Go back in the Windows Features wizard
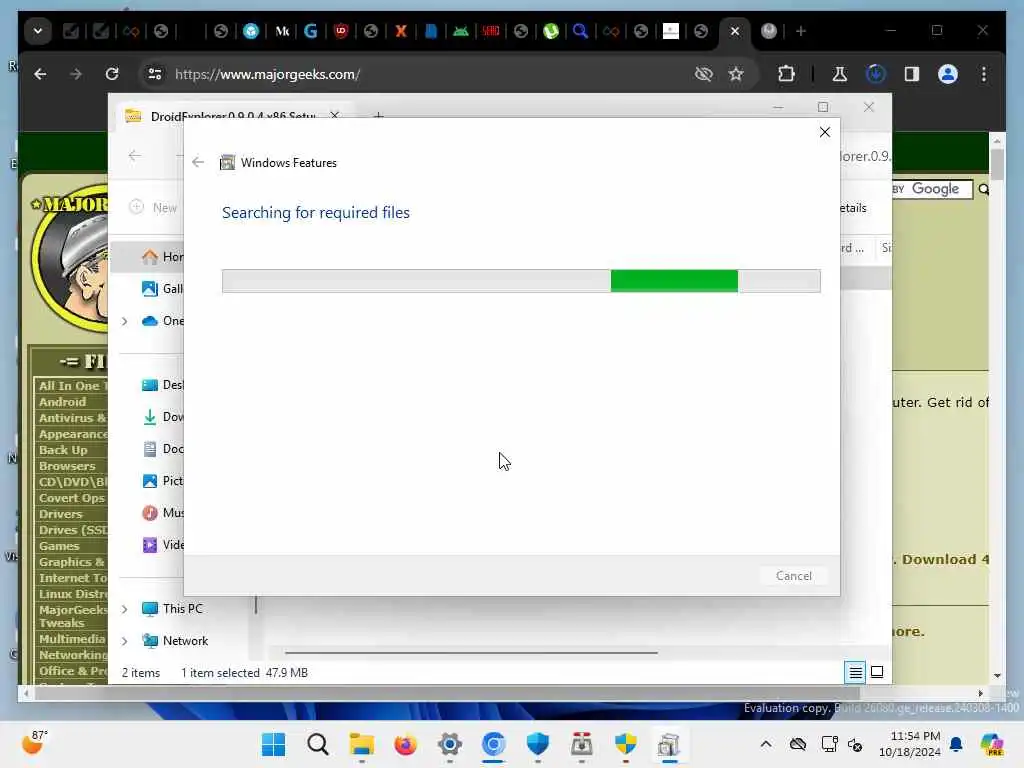 198,162
